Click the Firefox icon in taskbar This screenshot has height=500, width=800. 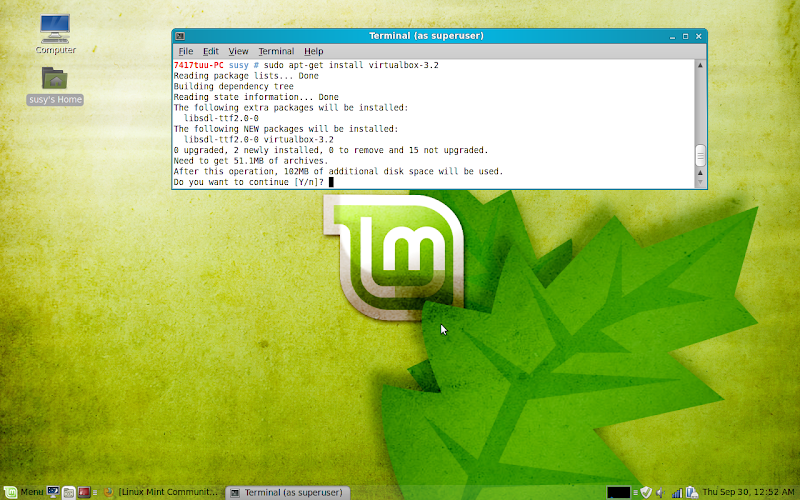tap(108, 492)
